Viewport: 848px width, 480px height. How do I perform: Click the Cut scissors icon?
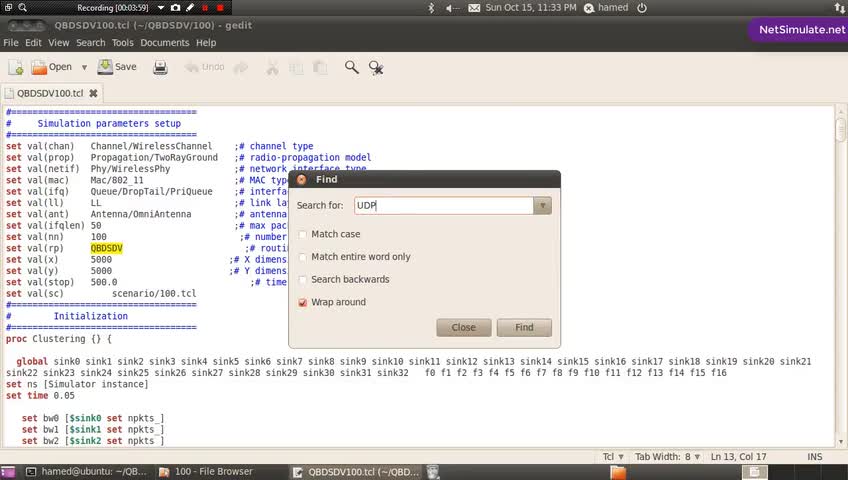[x=272, y=68]
